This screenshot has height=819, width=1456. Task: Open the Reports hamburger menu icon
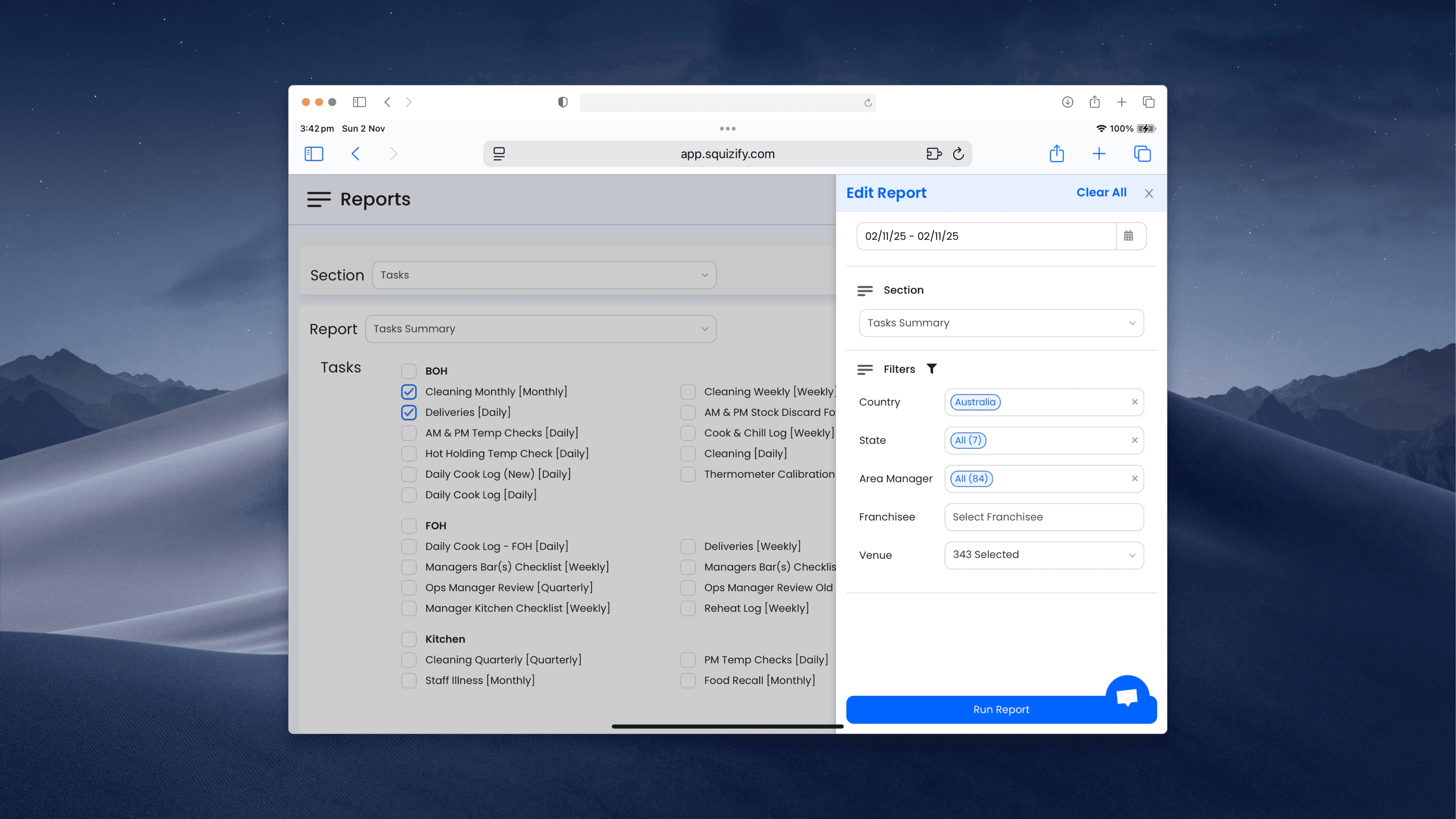(318, 199)
